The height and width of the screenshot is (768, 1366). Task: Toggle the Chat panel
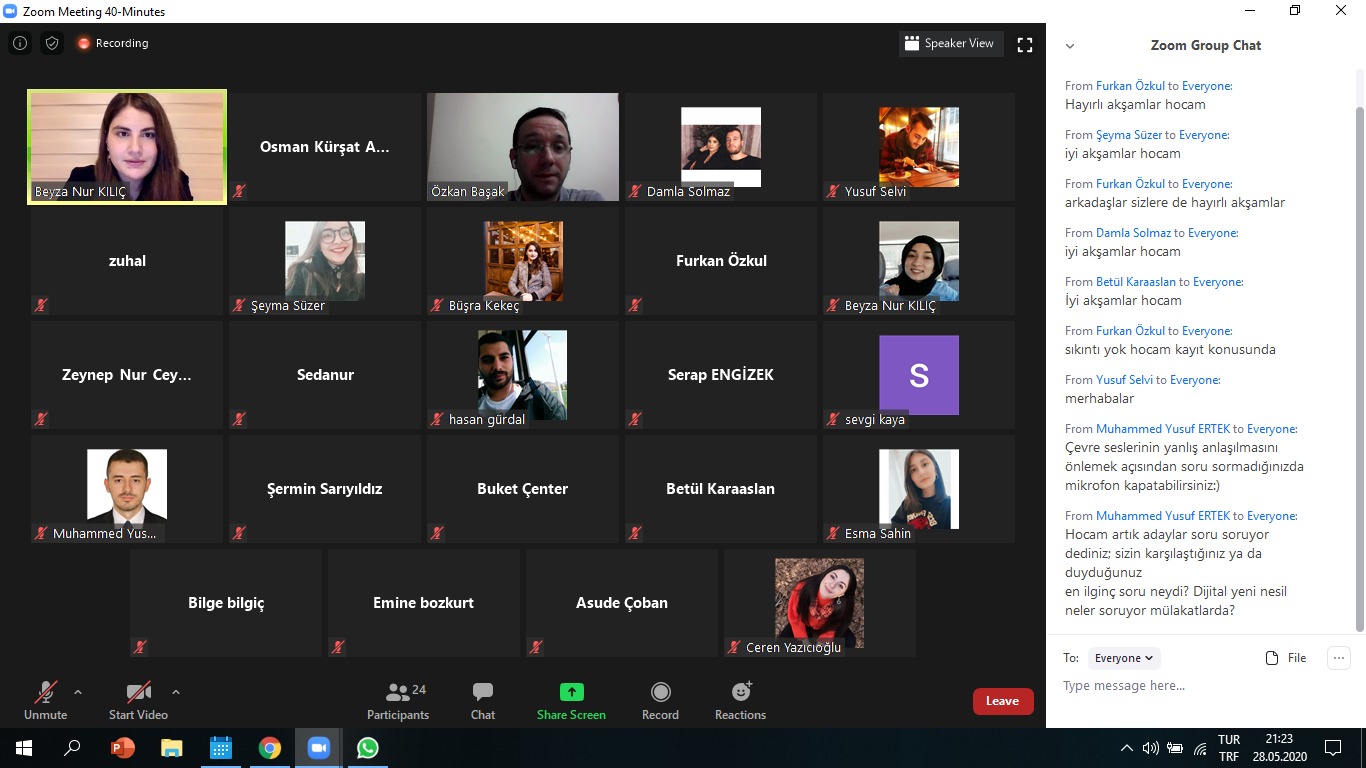coord(483,700)
